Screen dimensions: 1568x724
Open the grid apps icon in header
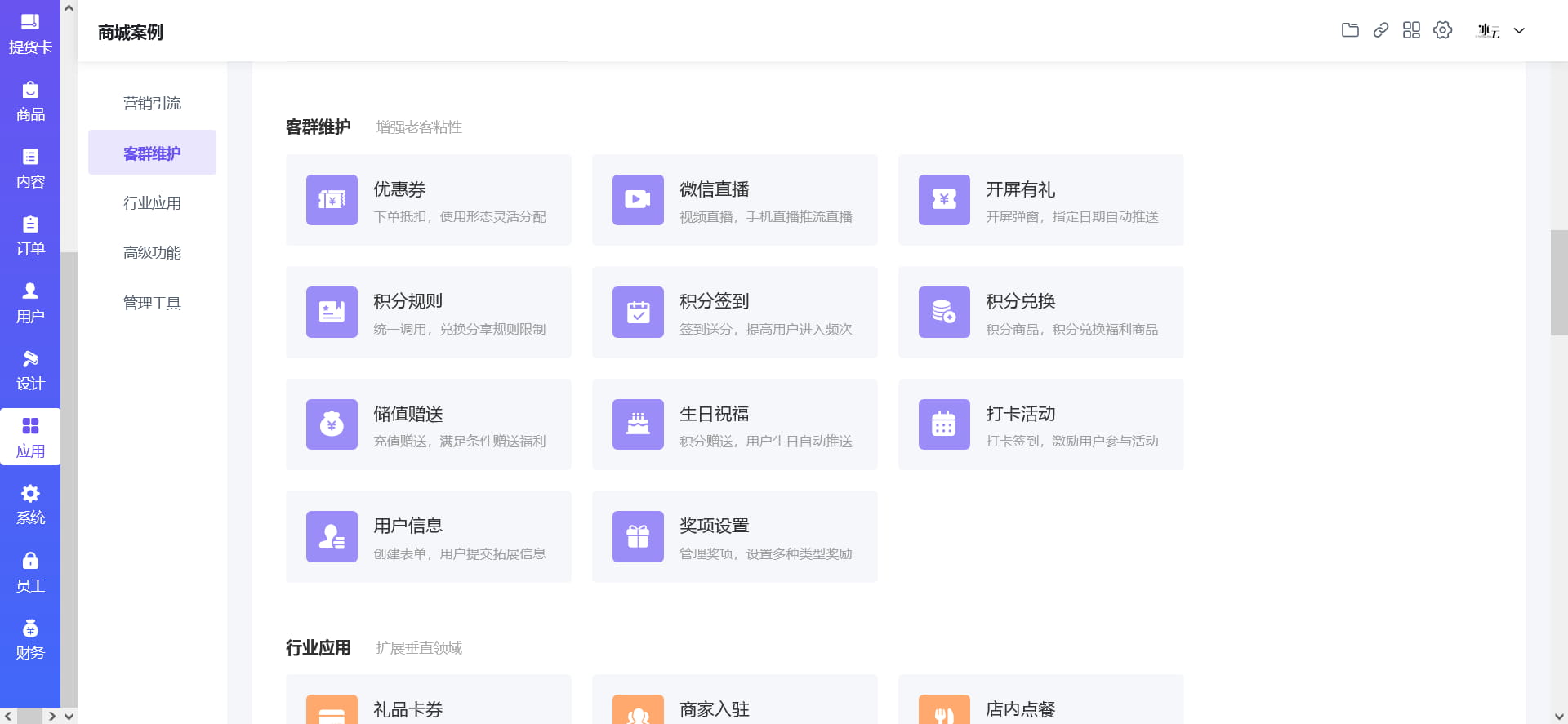coord(1411,30)
